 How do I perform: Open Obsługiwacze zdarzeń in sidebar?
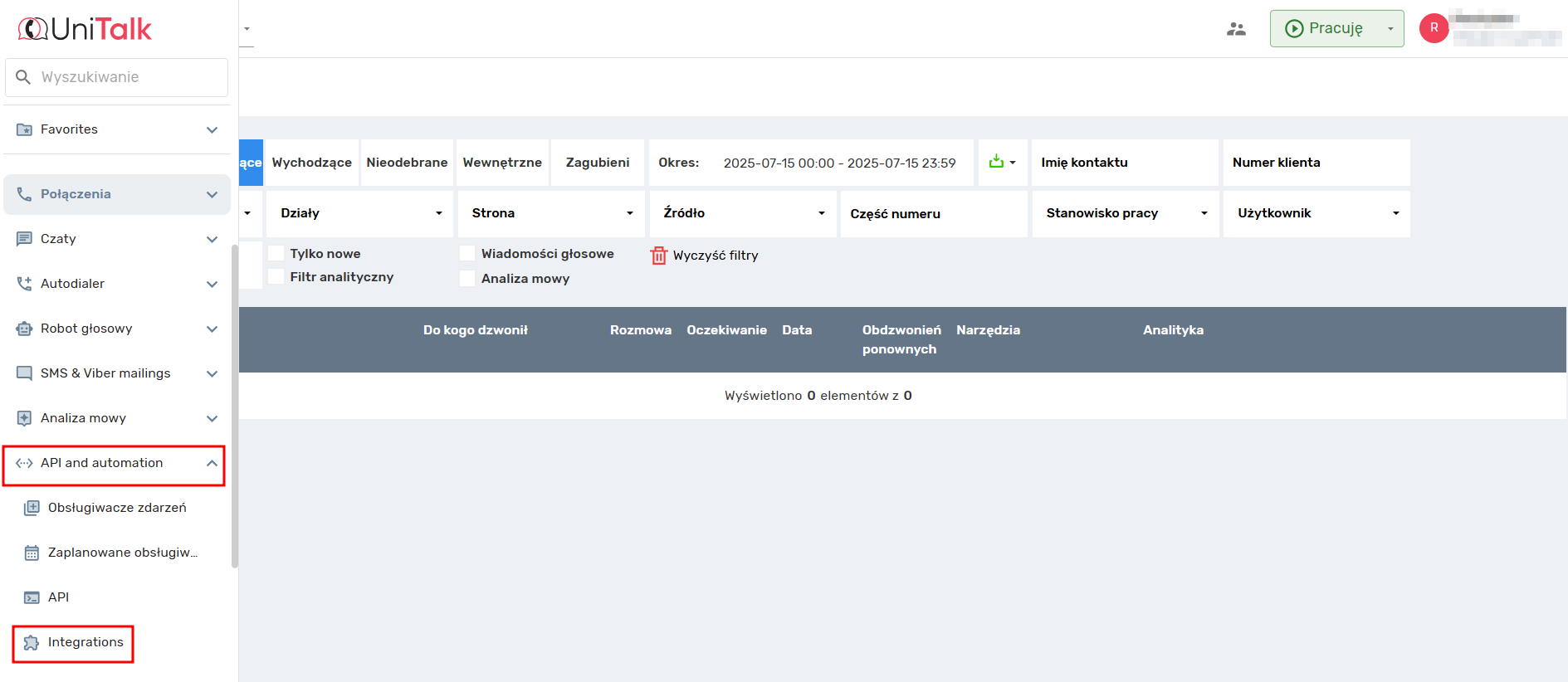tap(116, 508)
